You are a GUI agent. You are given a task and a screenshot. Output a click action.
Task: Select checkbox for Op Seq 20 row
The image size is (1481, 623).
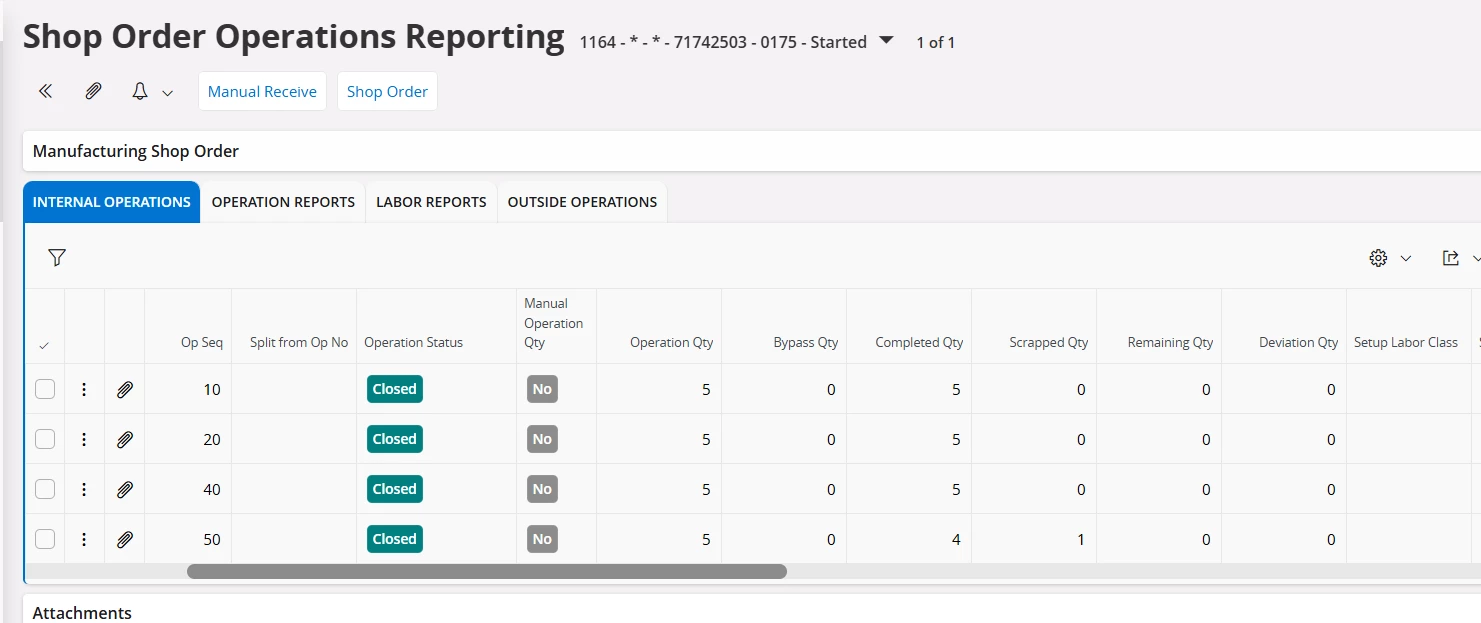(x=45, y=439)
